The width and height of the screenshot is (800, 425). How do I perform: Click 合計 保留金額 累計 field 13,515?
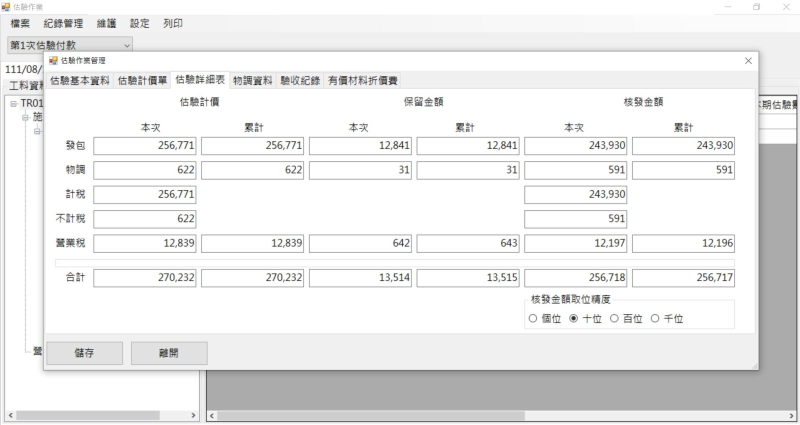(x=468, y=278)
